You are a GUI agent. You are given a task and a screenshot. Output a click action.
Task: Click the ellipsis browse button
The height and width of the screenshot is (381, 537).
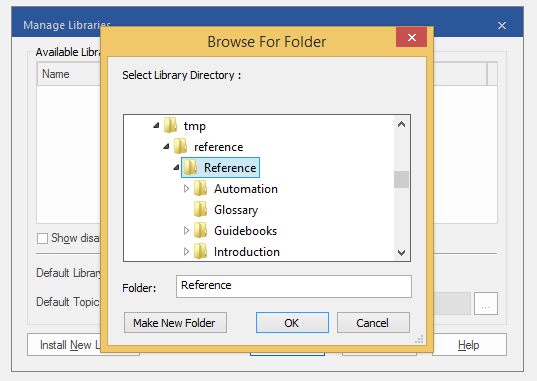tap(486, 304)
